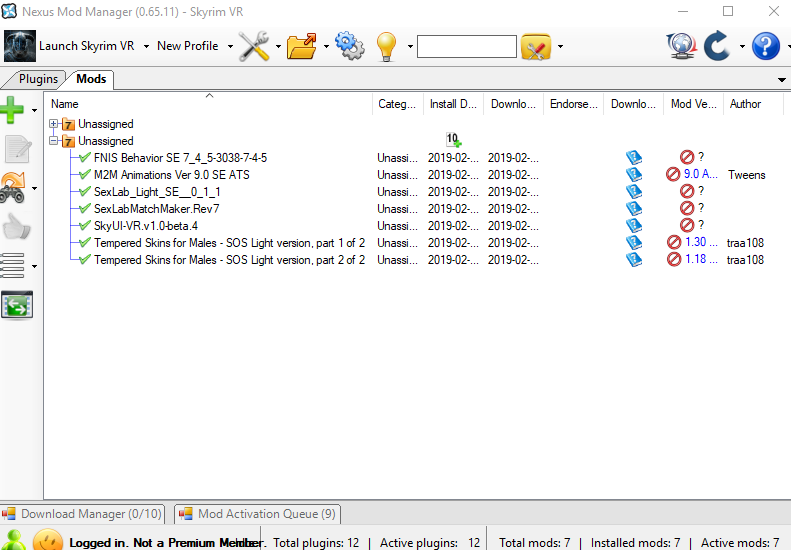Open dropdown arrow beside the folder icon
Screen dimensions: 791x550
326,46
